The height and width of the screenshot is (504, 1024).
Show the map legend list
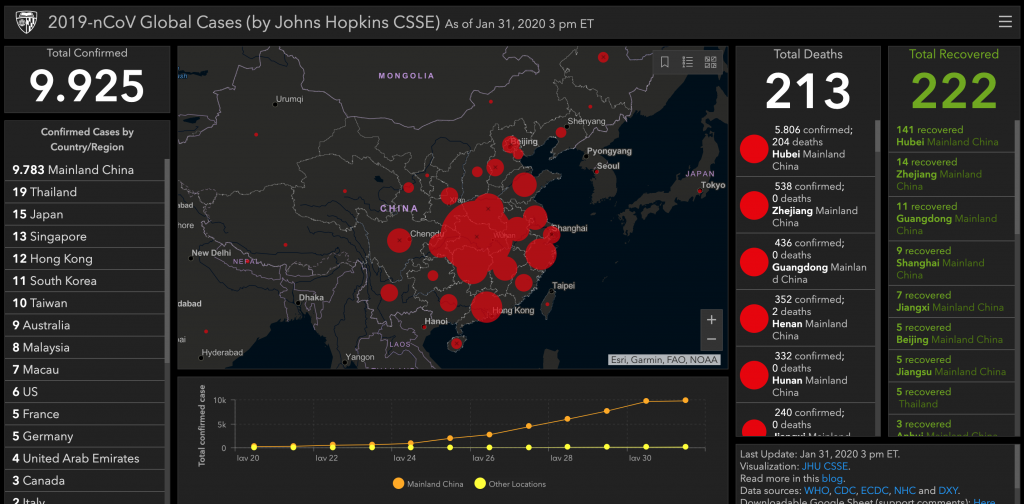pyautogui.click(x=688, y=62)
